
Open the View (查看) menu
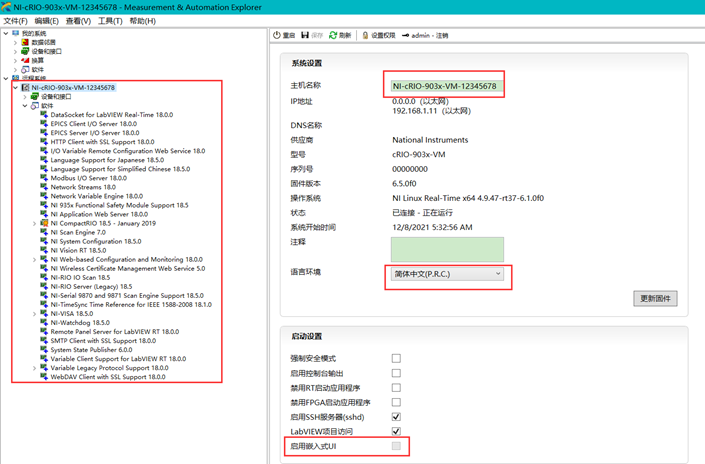pos(78,21)
